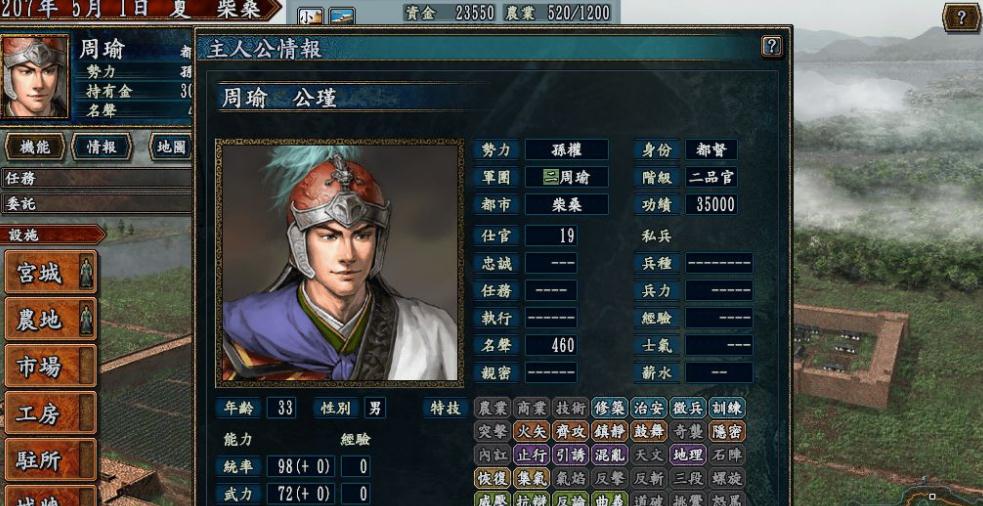983x506 pixels.
Task: Click the landscape map icon beside 小
Action: click(x=342, y=16)
